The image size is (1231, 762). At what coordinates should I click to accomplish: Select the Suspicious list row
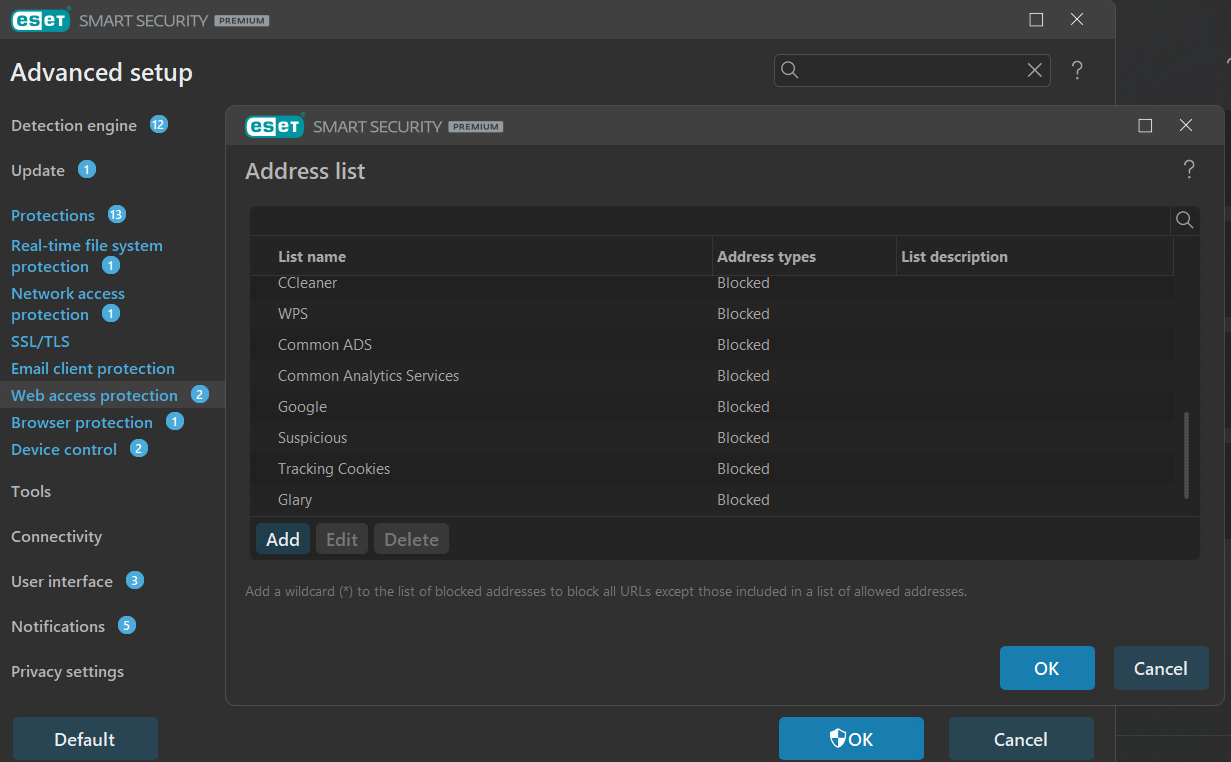712,438
